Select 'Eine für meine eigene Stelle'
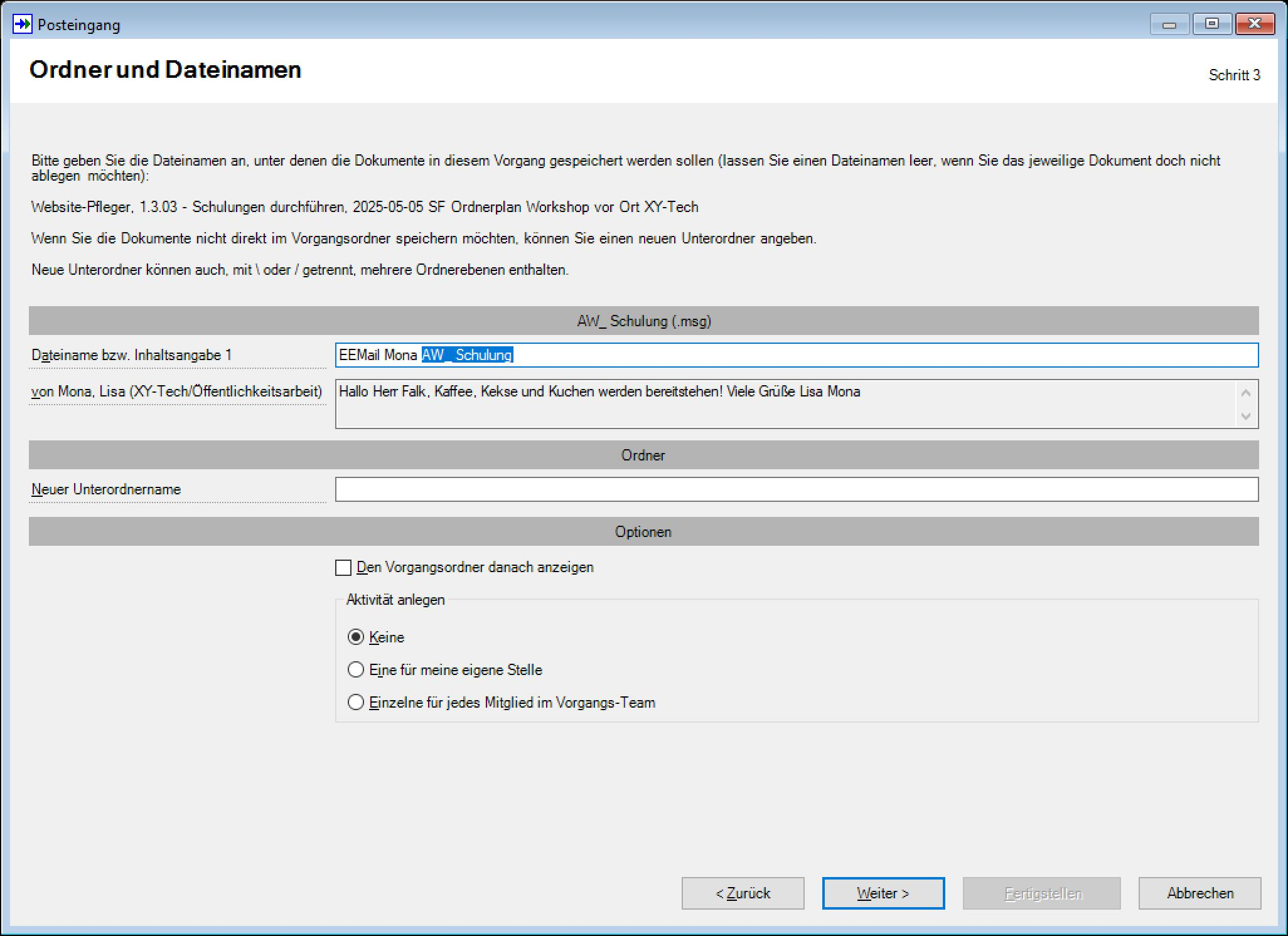Screen dimensions: 1288x936 point(356,669)
